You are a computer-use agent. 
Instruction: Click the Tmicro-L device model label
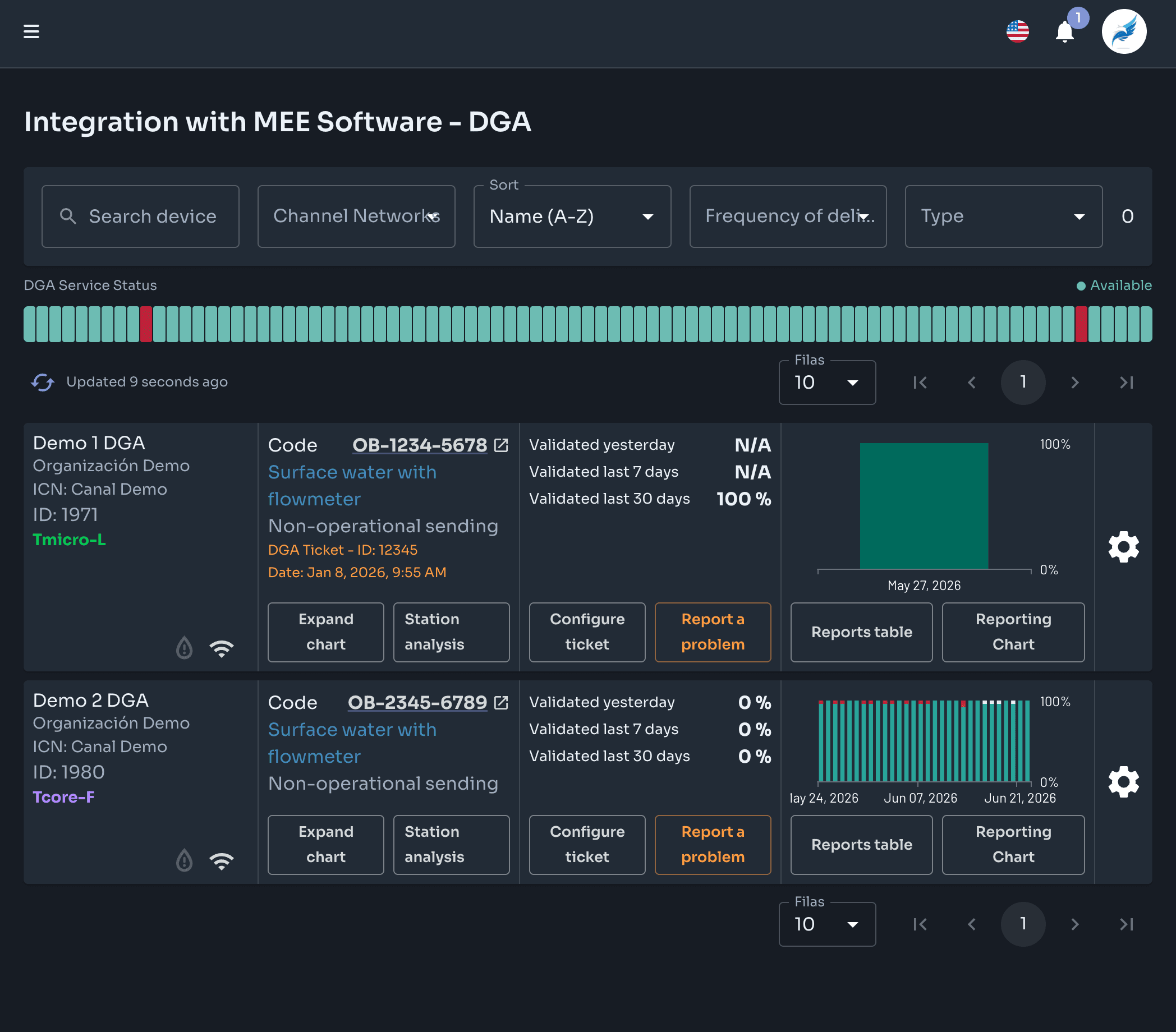pos(69,540)
